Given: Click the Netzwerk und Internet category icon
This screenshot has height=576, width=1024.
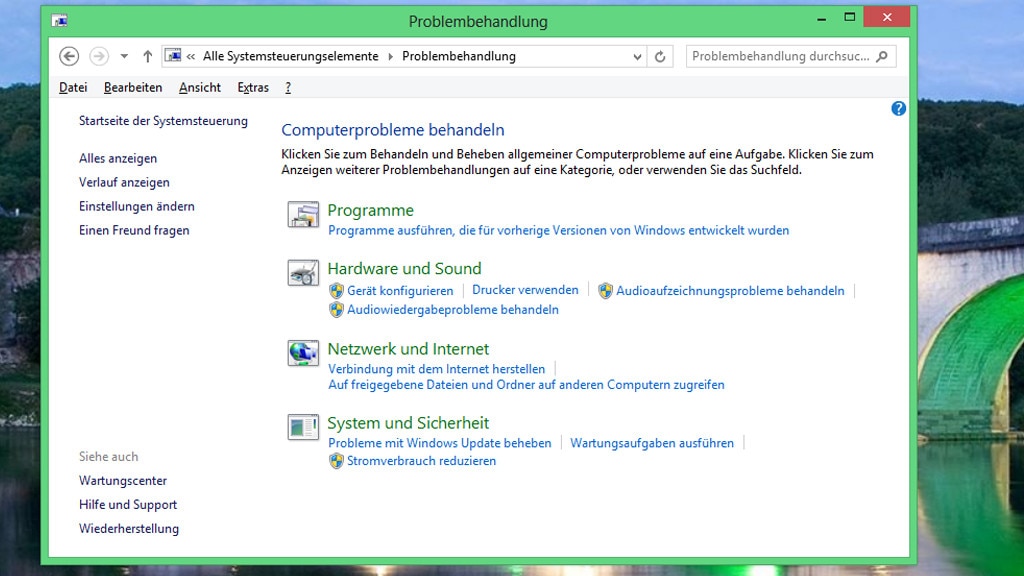Looking at the screenshot, I should coord(303,352).
